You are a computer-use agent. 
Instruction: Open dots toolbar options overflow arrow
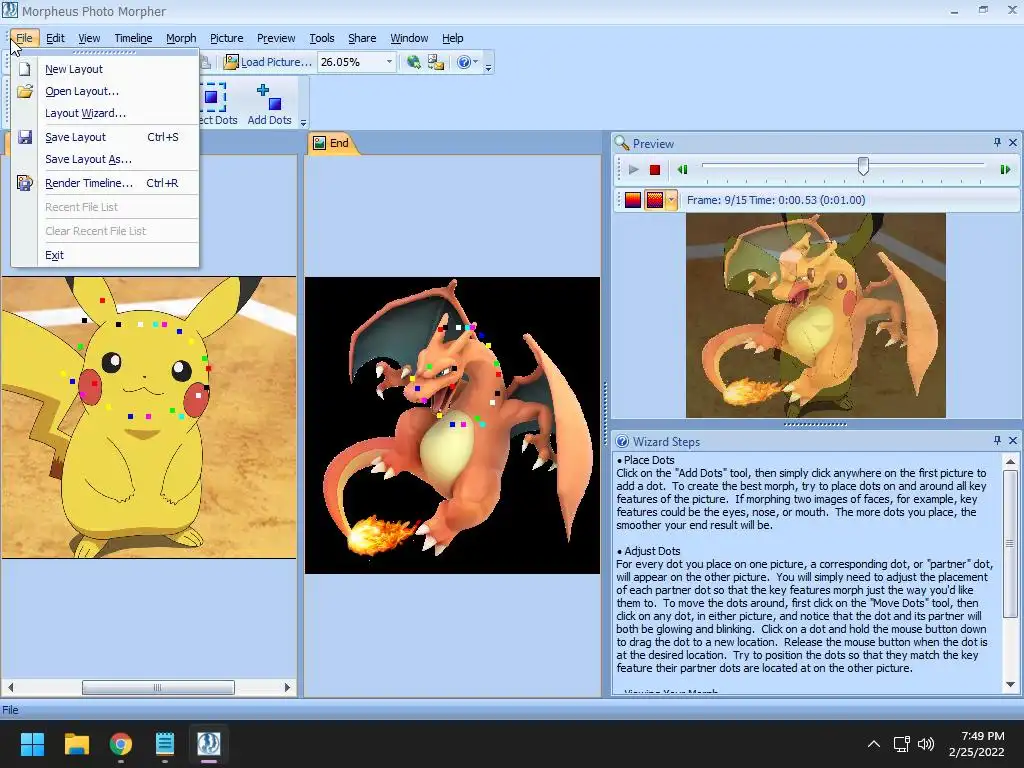point(303,122)
